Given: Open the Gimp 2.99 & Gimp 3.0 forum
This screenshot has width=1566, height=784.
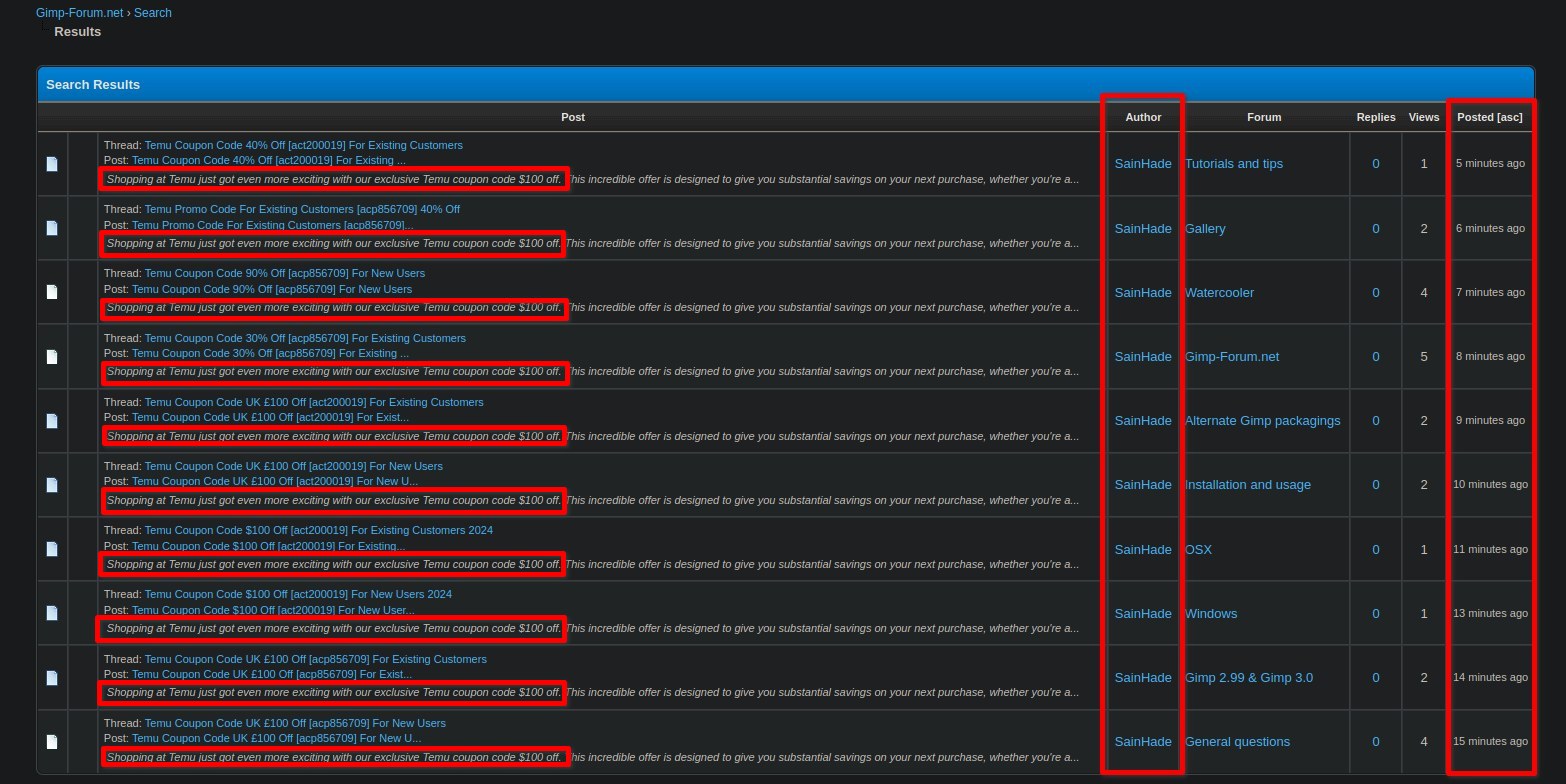Looking at the screenshot, I should coord(1249,678).
